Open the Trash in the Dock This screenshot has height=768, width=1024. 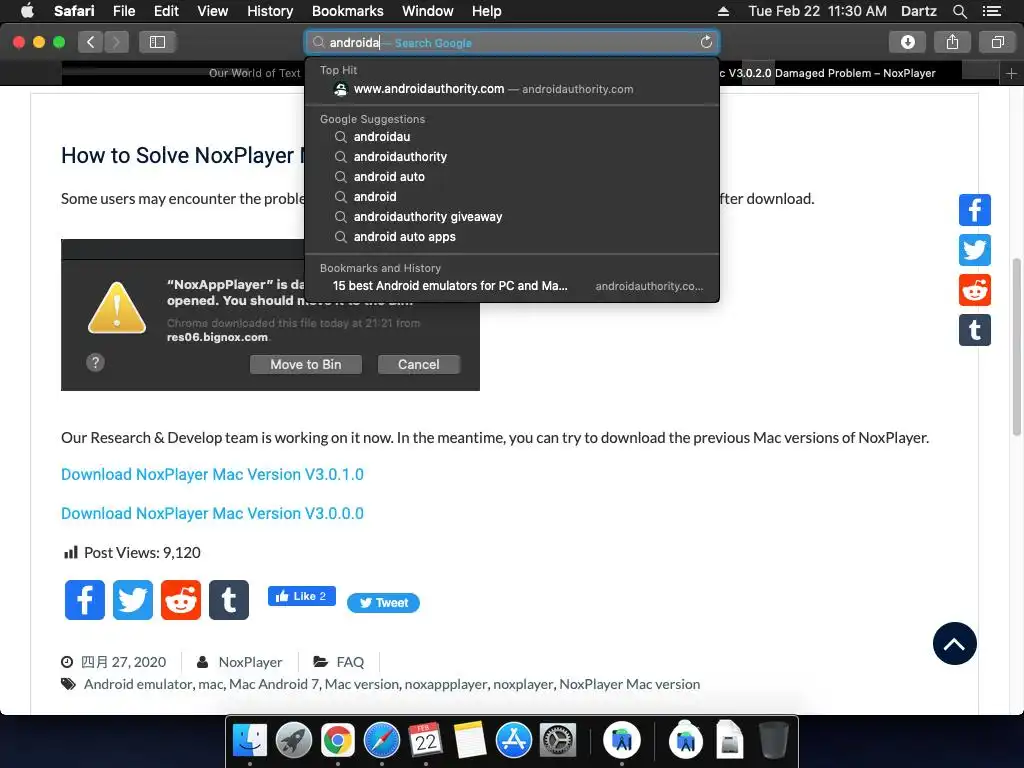click(774, 740)
